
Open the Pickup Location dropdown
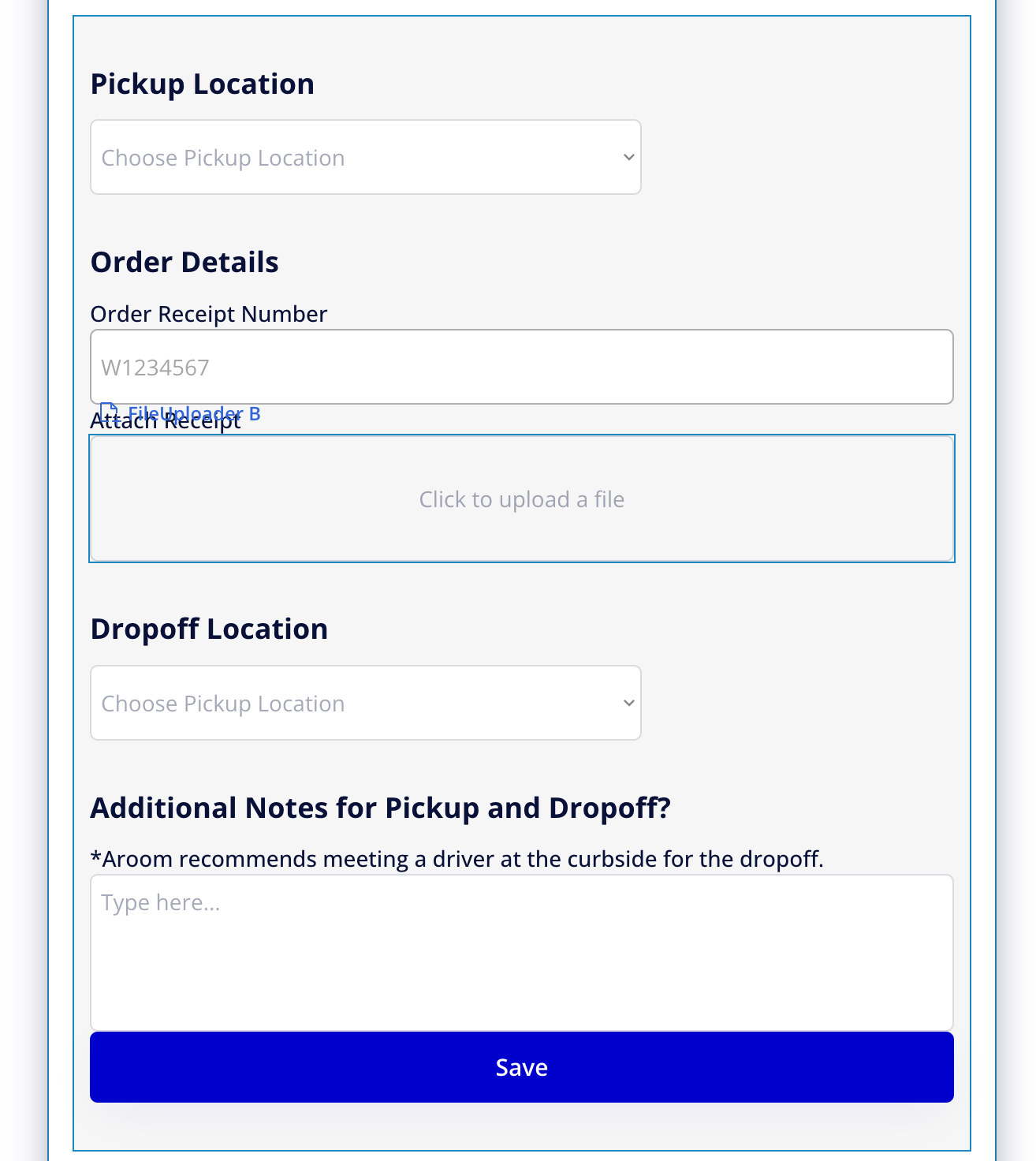(x=366, y=157)
